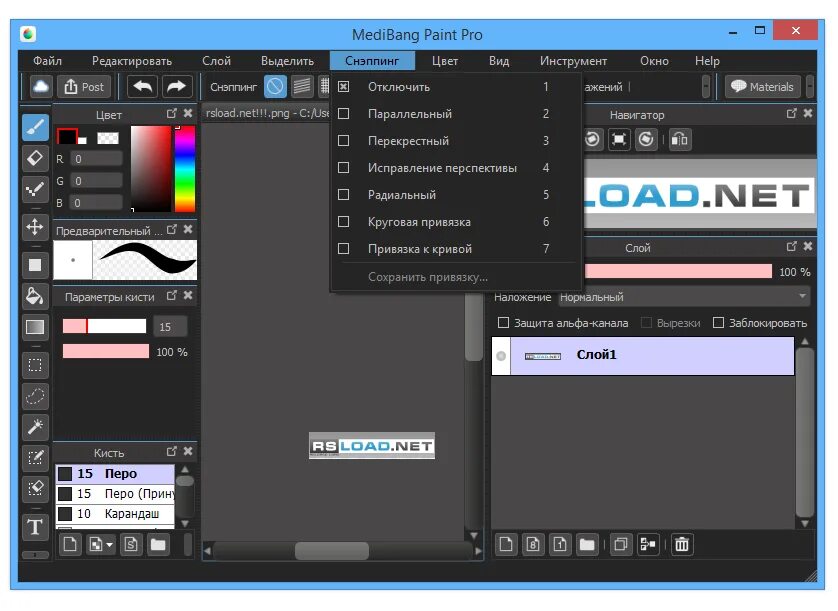The image size is (838, 611).
Task: Select the Fill rectangle tool
Action: coord(35,265)
